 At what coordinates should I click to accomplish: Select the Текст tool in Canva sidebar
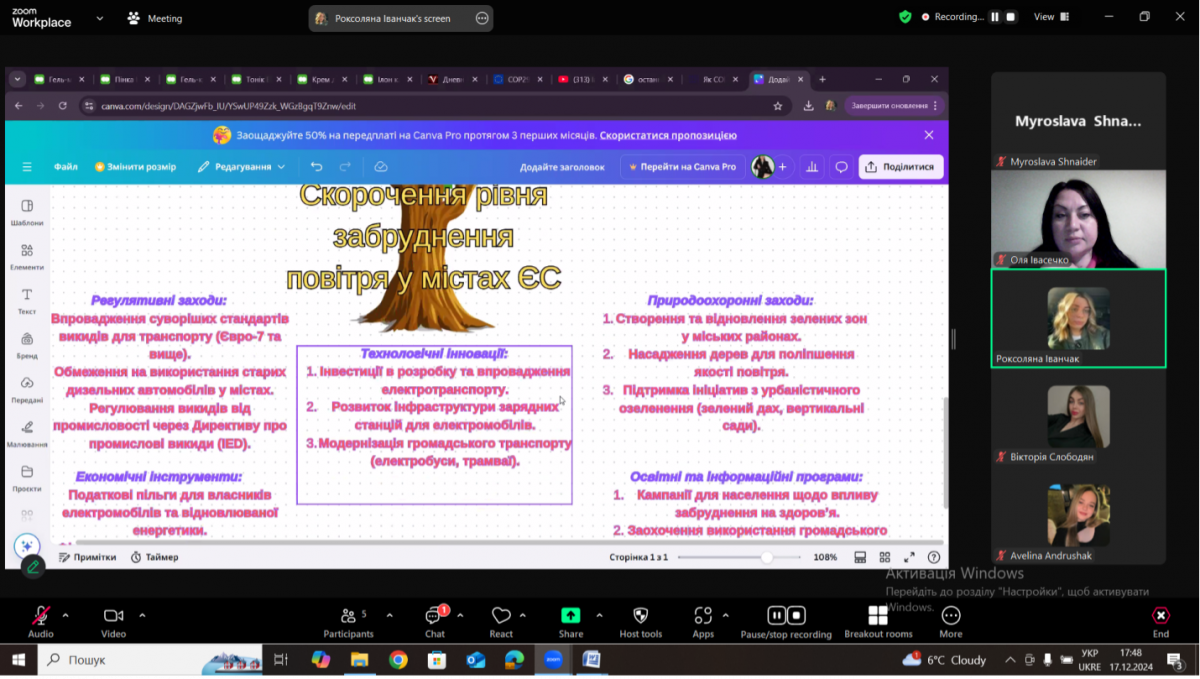(x=27, y=300)
